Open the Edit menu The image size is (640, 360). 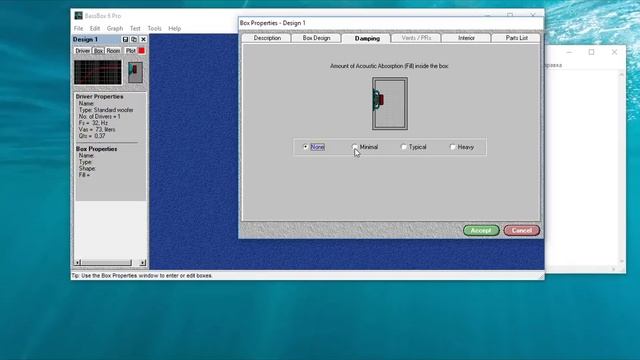95,29
